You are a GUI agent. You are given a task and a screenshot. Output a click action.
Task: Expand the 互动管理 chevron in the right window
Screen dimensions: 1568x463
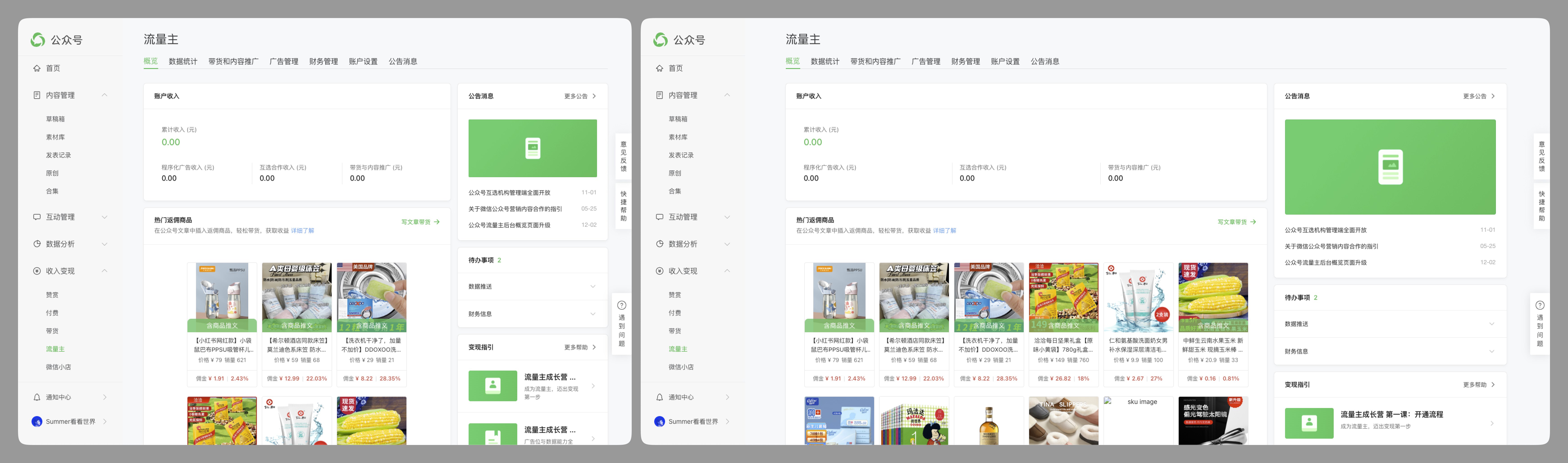coord(727,217)
